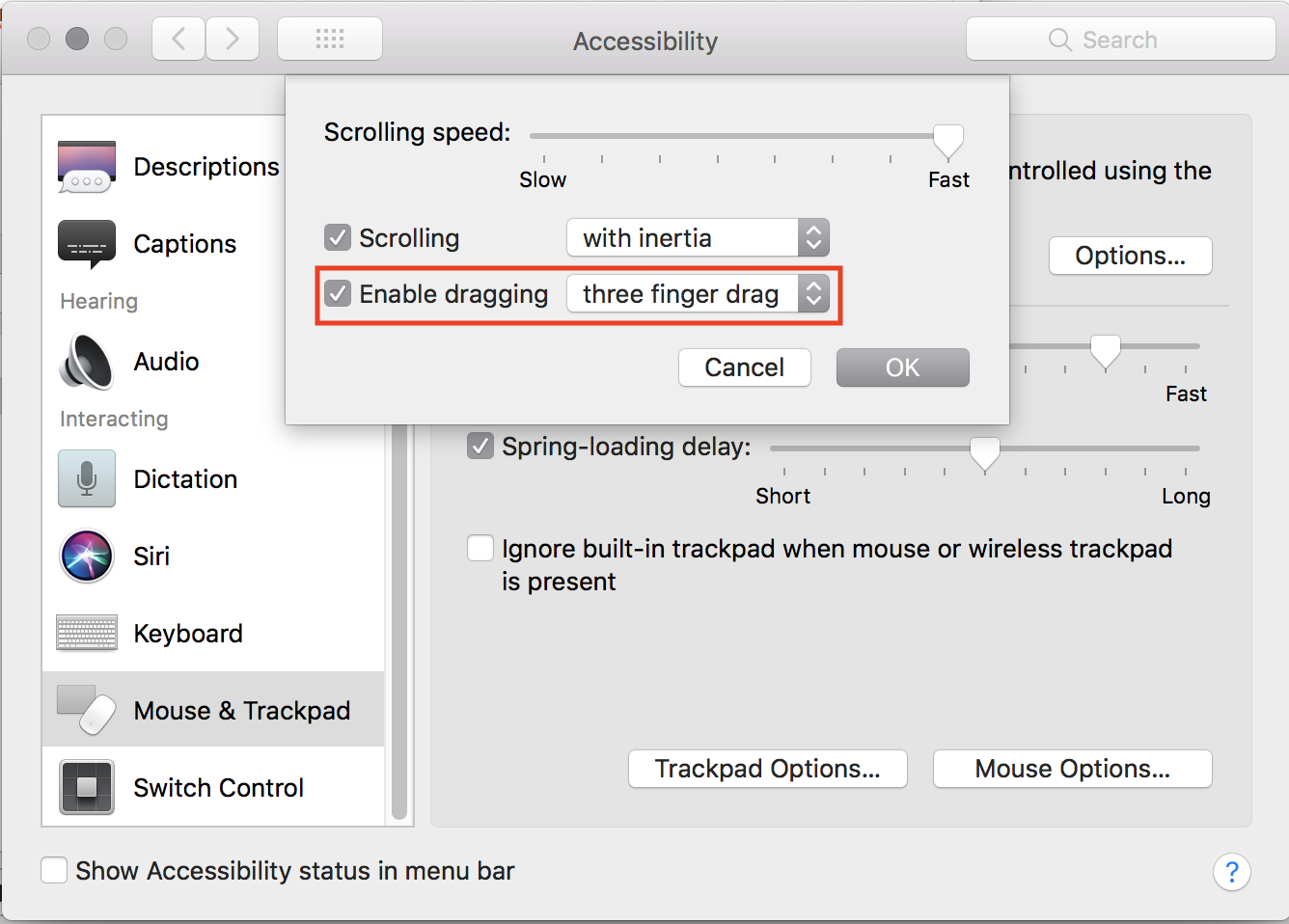Screen dimensions: 1289x924
Task: Uncheck the Scrolling checkbox
Action: pos(338,237)
